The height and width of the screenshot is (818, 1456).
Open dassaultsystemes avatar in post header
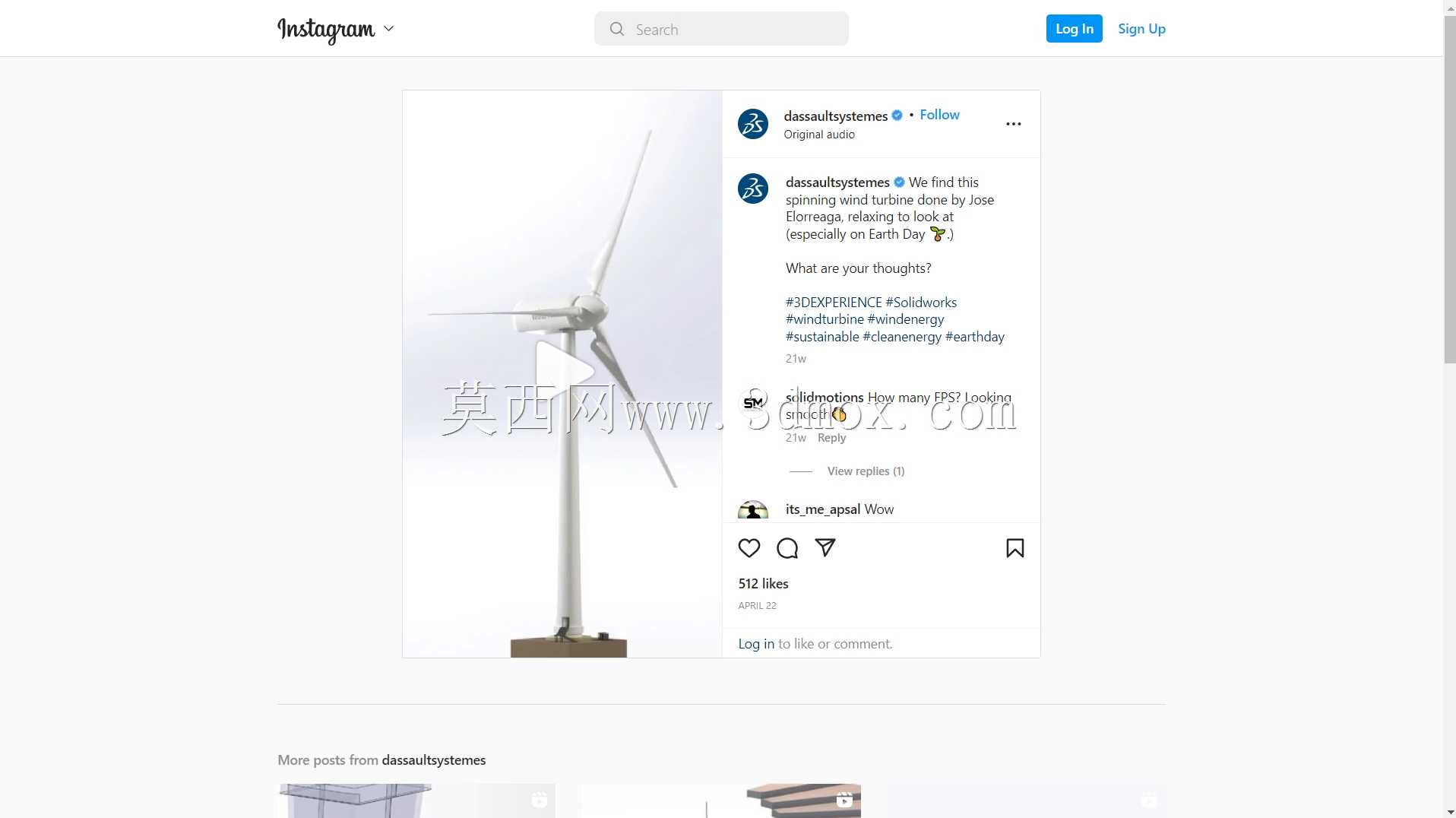(753, 124)
